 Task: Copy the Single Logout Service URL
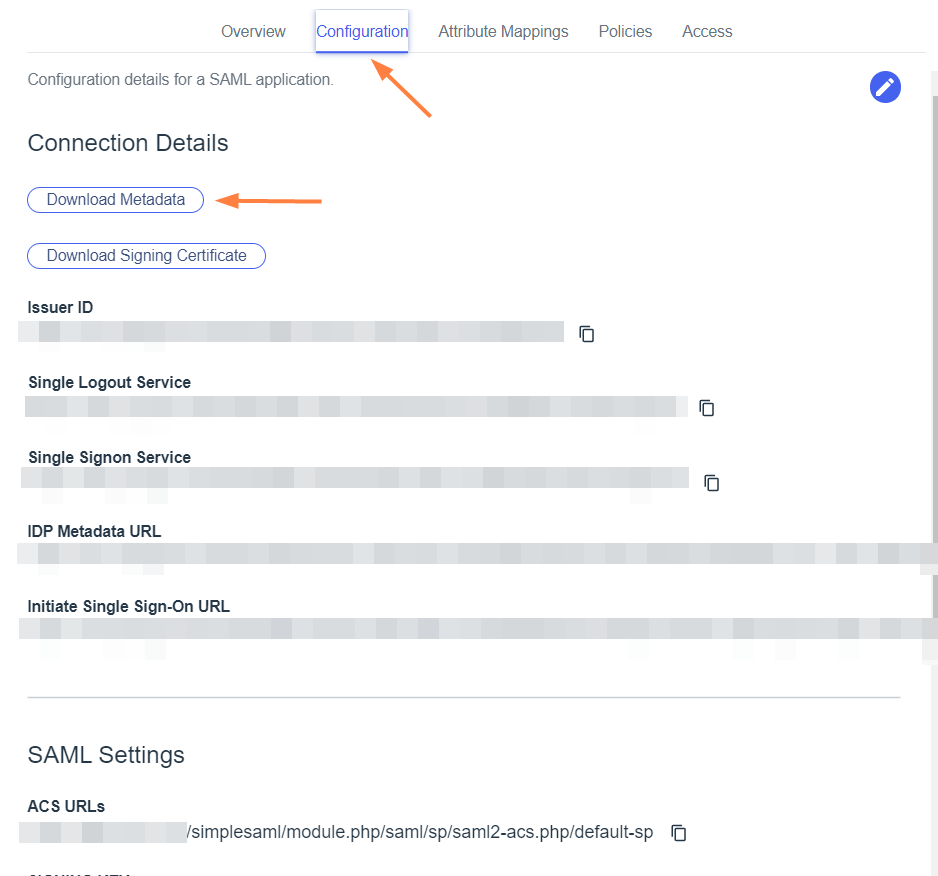[707, 408]
